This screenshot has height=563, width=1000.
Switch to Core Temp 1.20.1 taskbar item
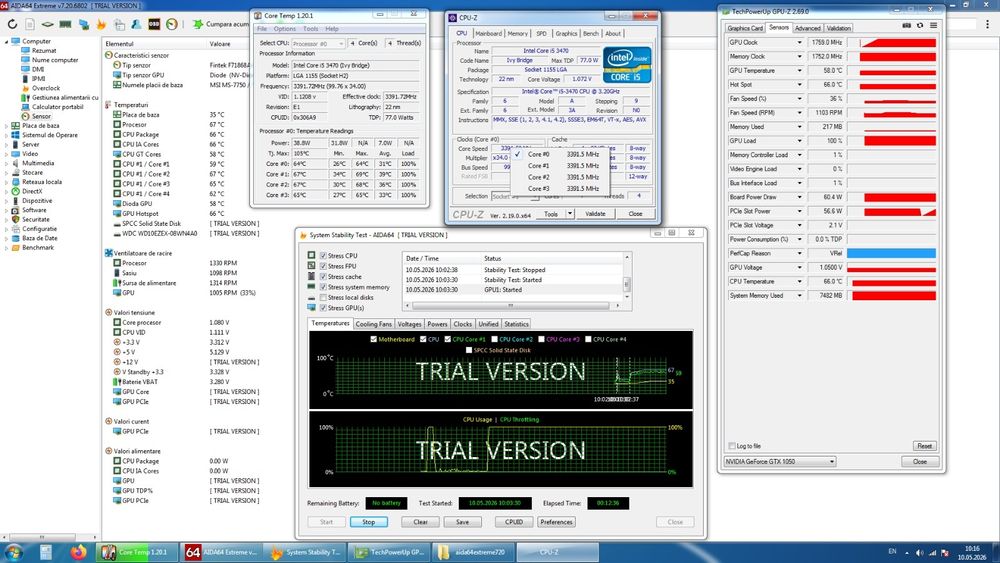pyautogui.click(x=136, y=552)
